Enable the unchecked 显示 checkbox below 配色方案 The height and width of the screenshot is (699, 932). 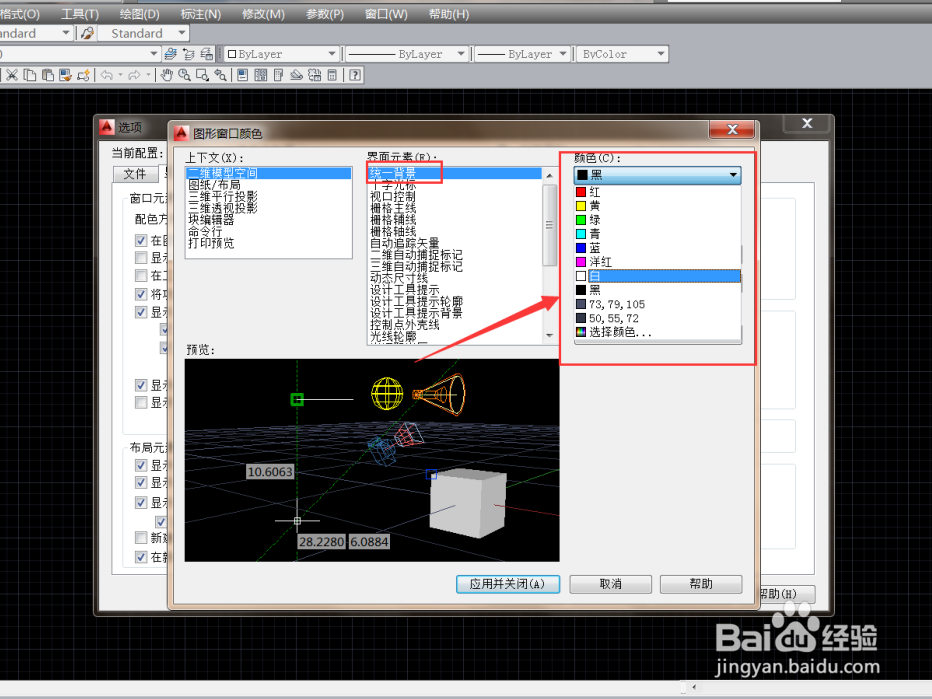(x=142, y=258)
